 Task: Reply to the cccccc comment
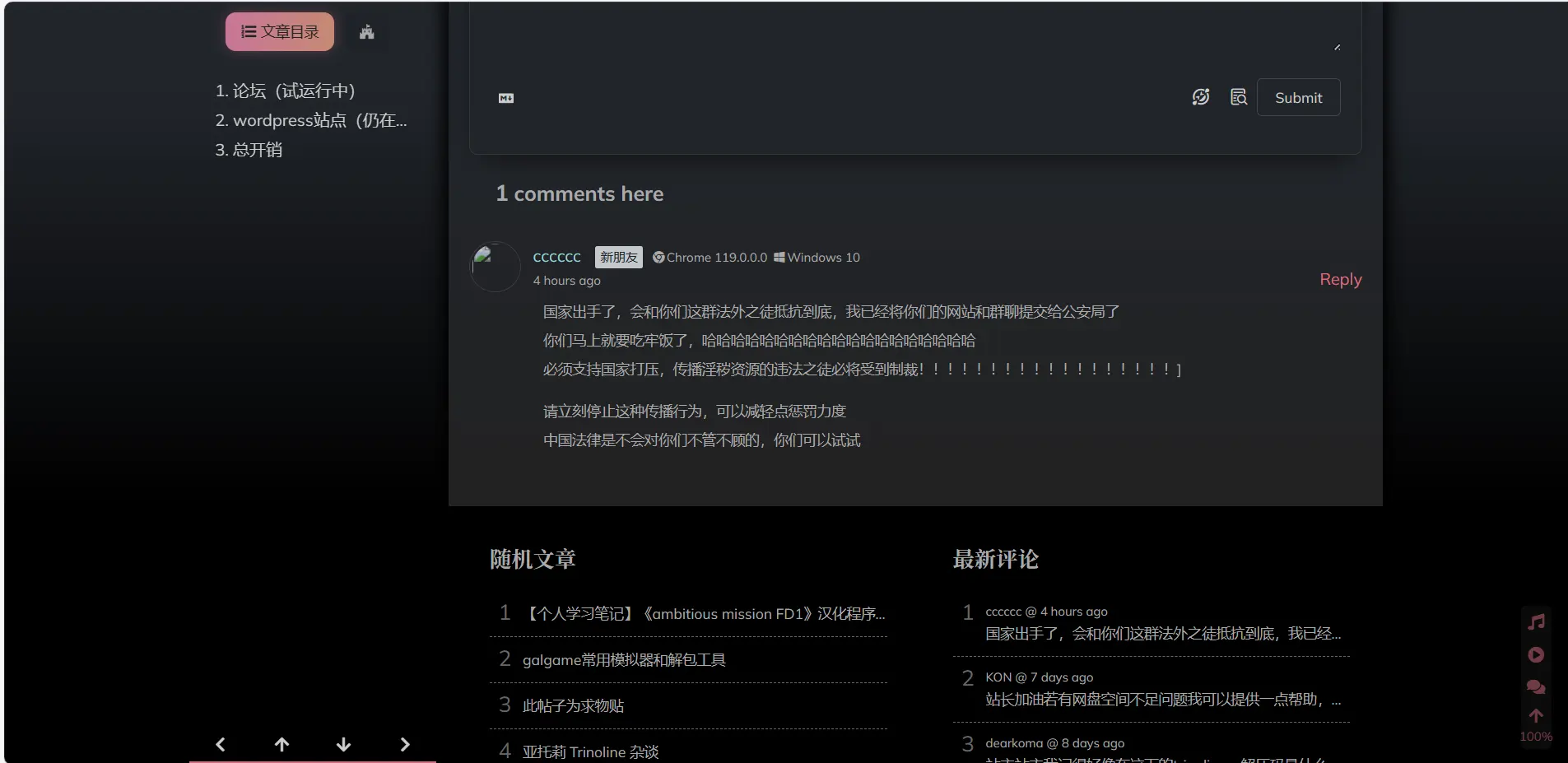[1340, 280]
